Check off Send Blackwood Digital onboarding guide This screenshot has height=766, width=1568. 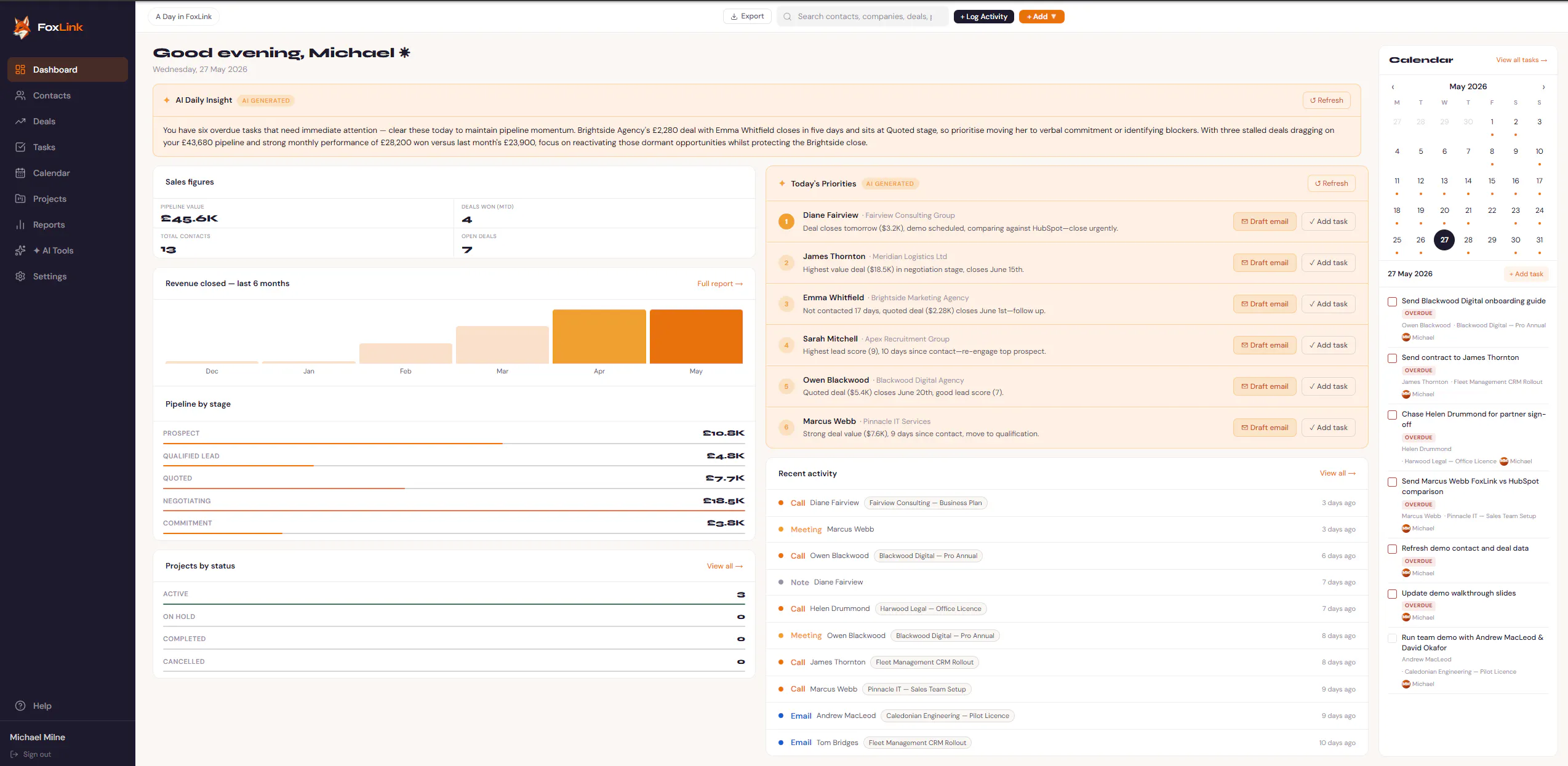1392,301
